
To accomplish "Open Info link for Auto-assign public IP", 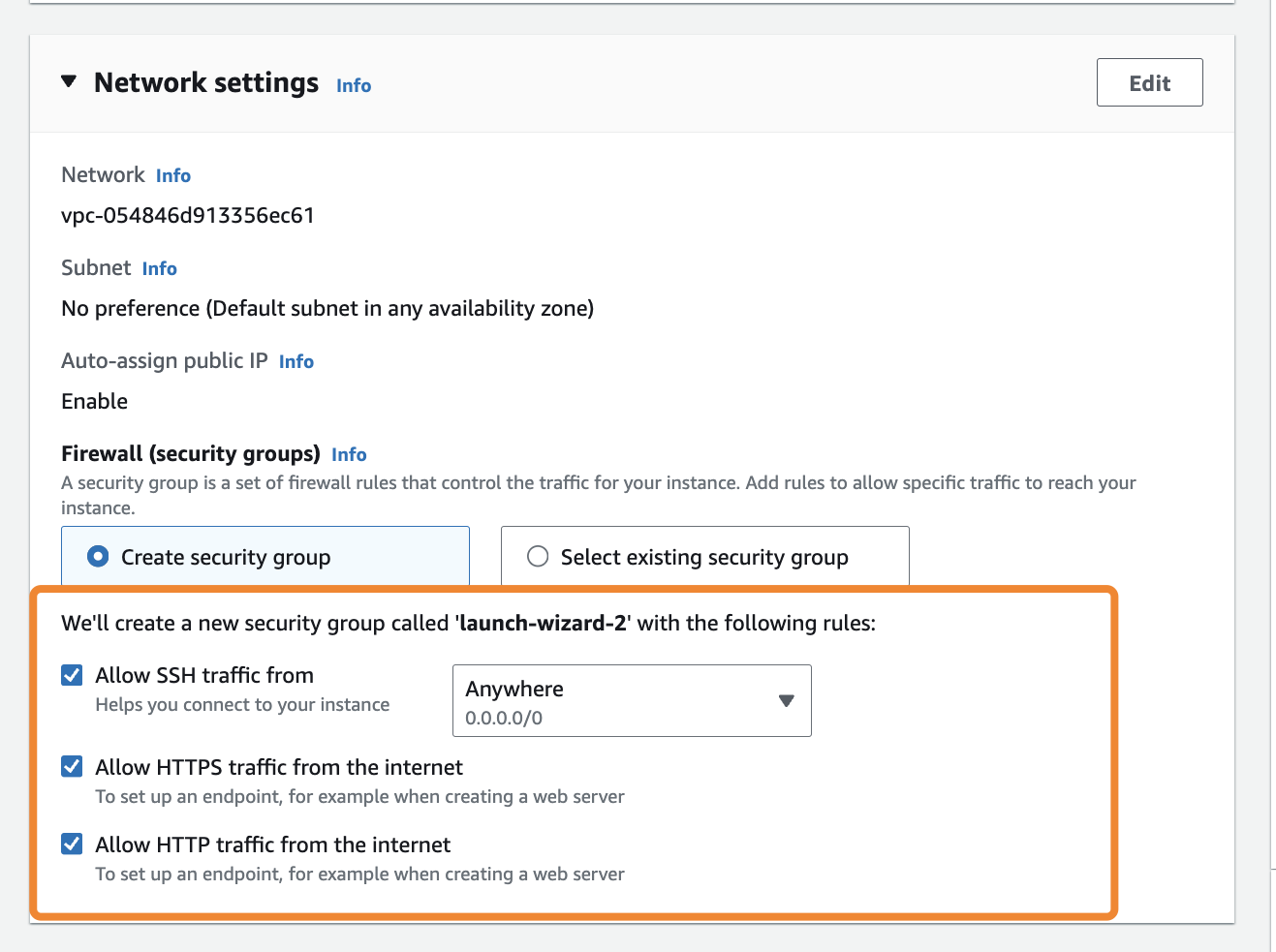I will click(296, 362).
